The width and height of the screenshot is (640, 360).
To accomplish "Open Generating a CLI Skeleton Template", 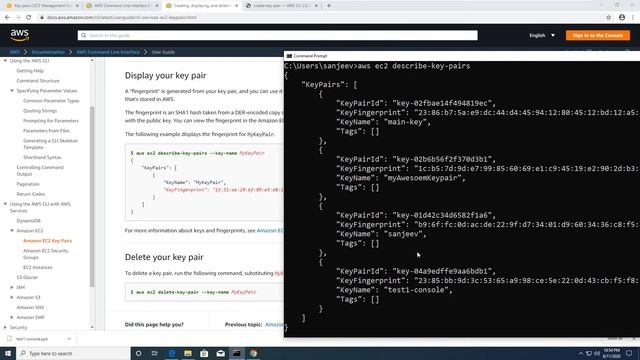I will (x=50, y=144).
